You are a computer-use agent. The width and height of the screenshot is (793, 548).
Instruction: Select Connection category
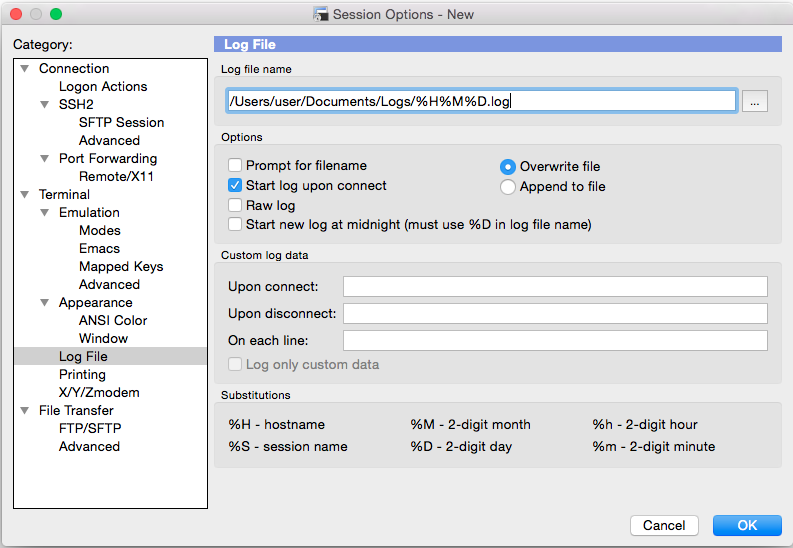coord(74,68)
